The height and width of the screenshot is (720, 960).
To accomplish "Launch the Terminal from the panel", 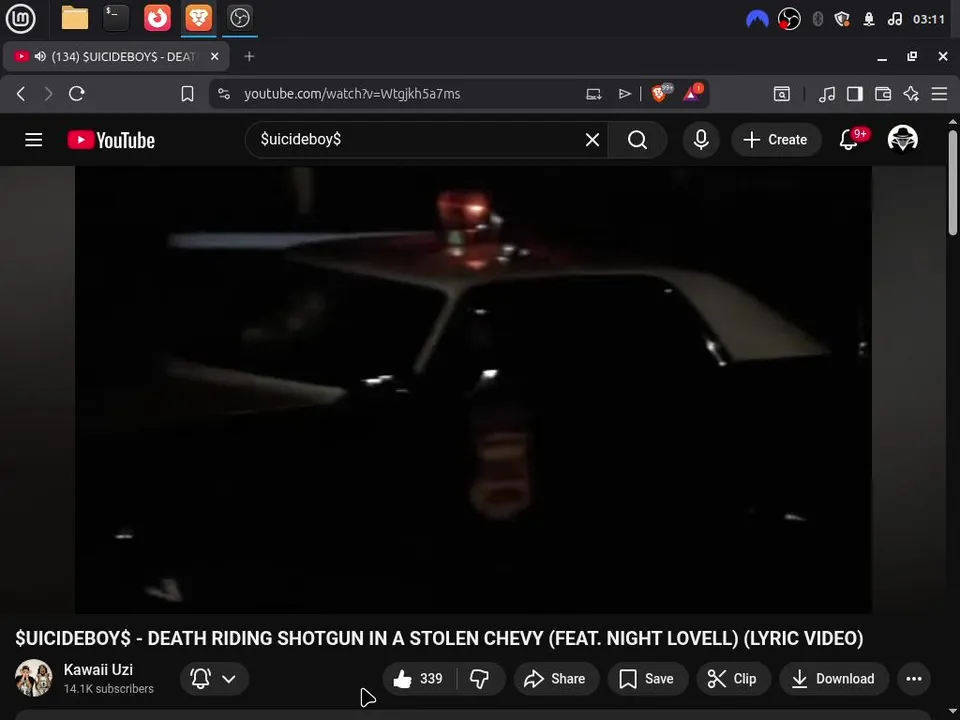I will tap(116, 18).
